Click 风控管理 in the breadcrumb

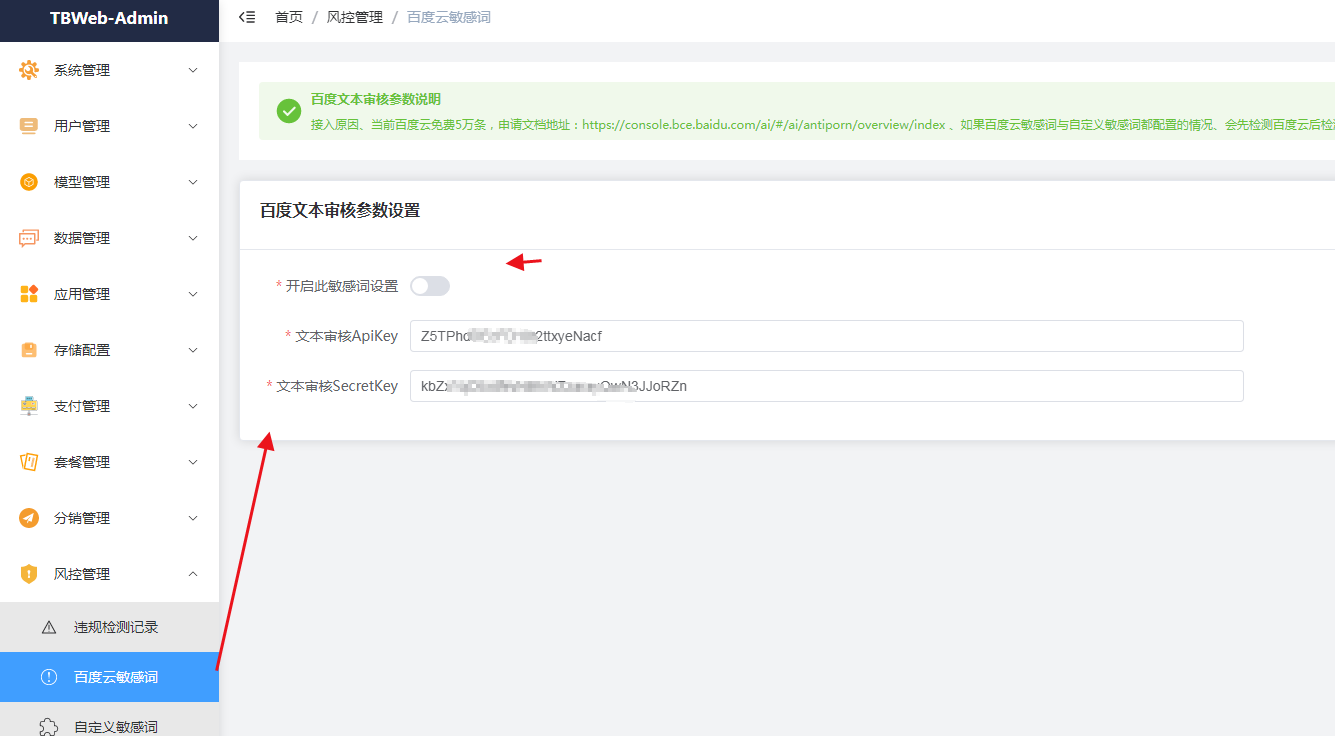point(355,17)
